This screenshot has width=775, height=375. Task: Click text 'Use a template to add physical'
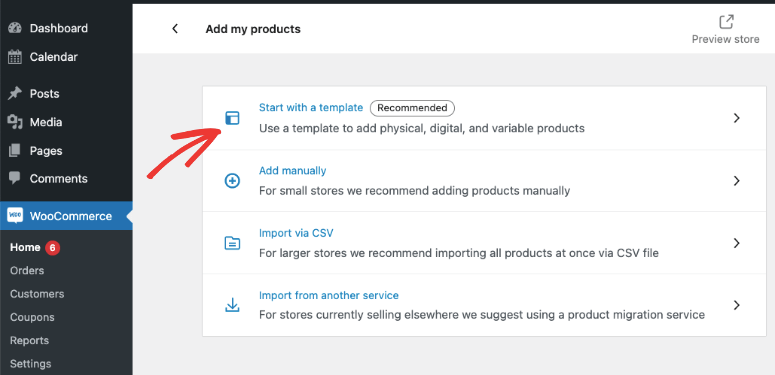click(422, 128)
